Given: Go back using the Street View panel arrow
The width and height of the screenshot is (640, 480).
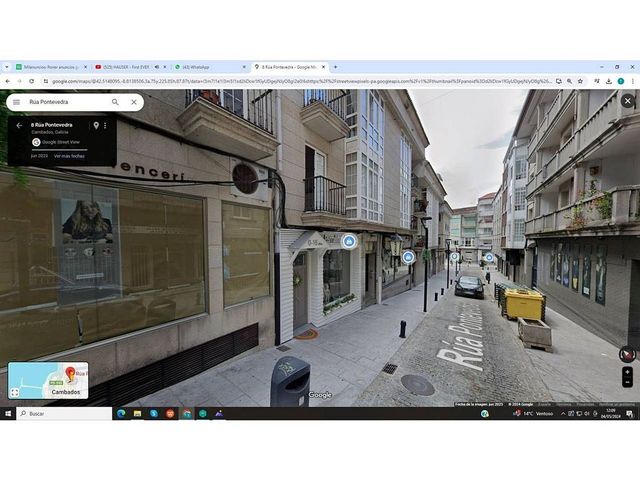Looking at the screenshot, I should [18, 126].
